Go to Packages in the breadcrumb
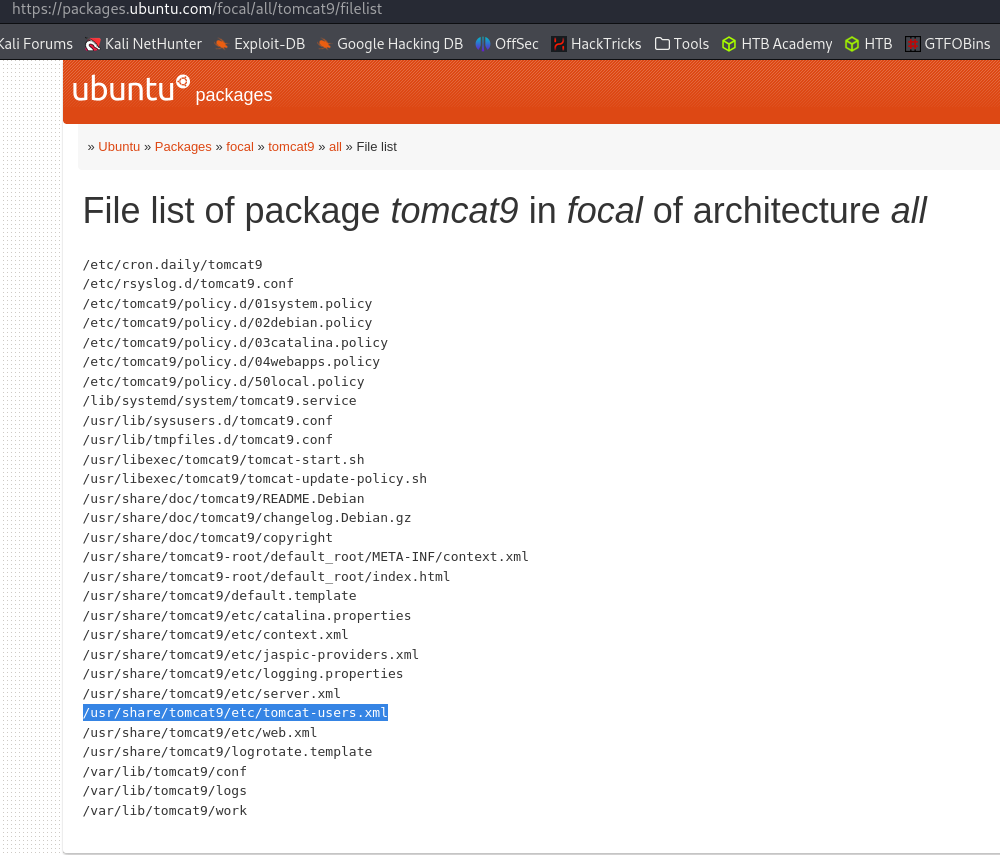 pos(183,147)
